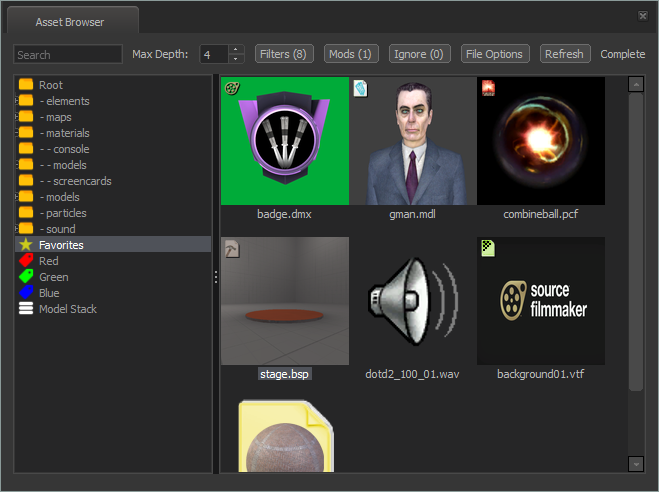Image resolution: width=659 pixels, height=492 pixels.
Task: Click the elements folder icon
Action: (26, 101)
